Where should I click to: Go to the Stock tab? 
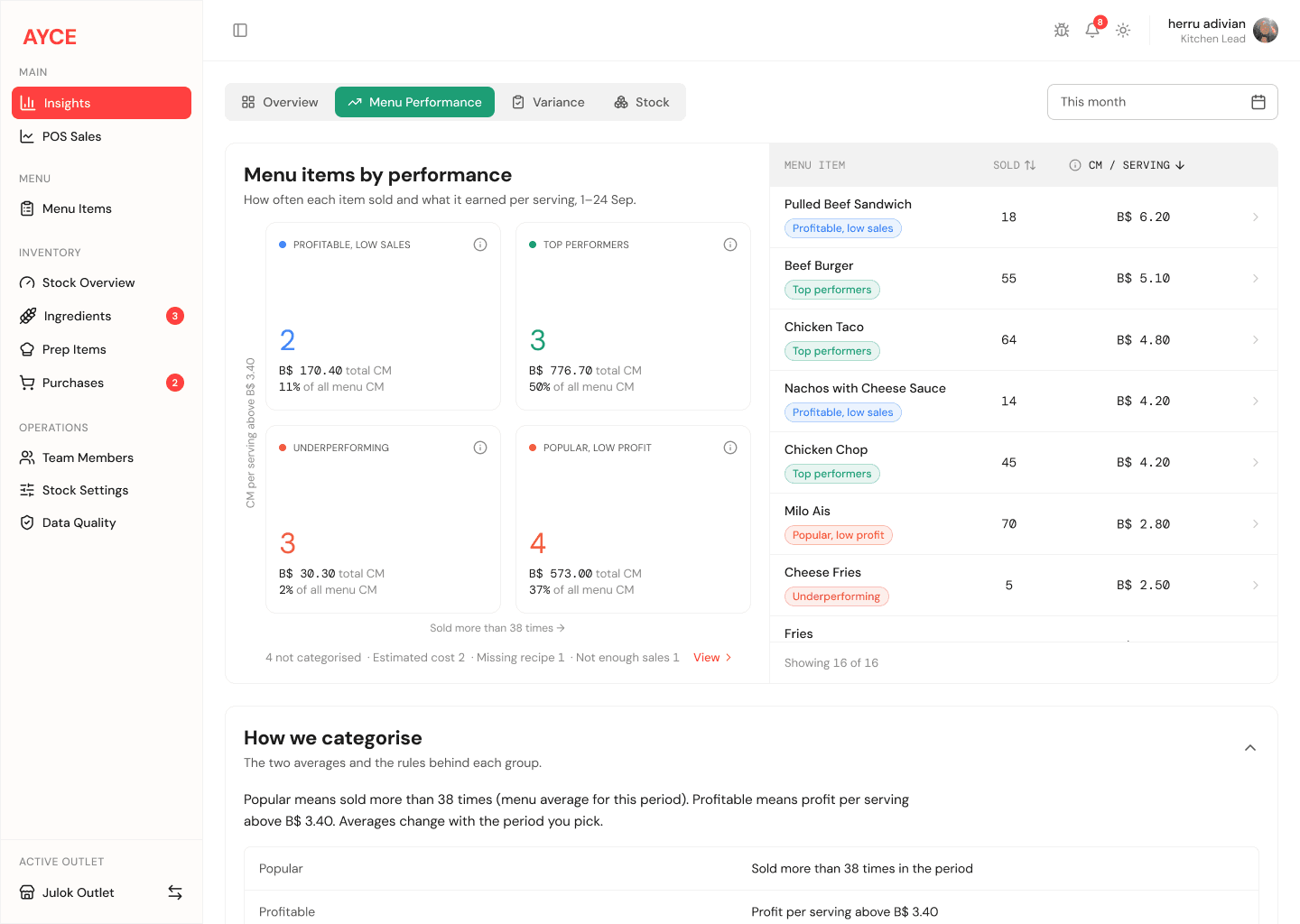642,102
